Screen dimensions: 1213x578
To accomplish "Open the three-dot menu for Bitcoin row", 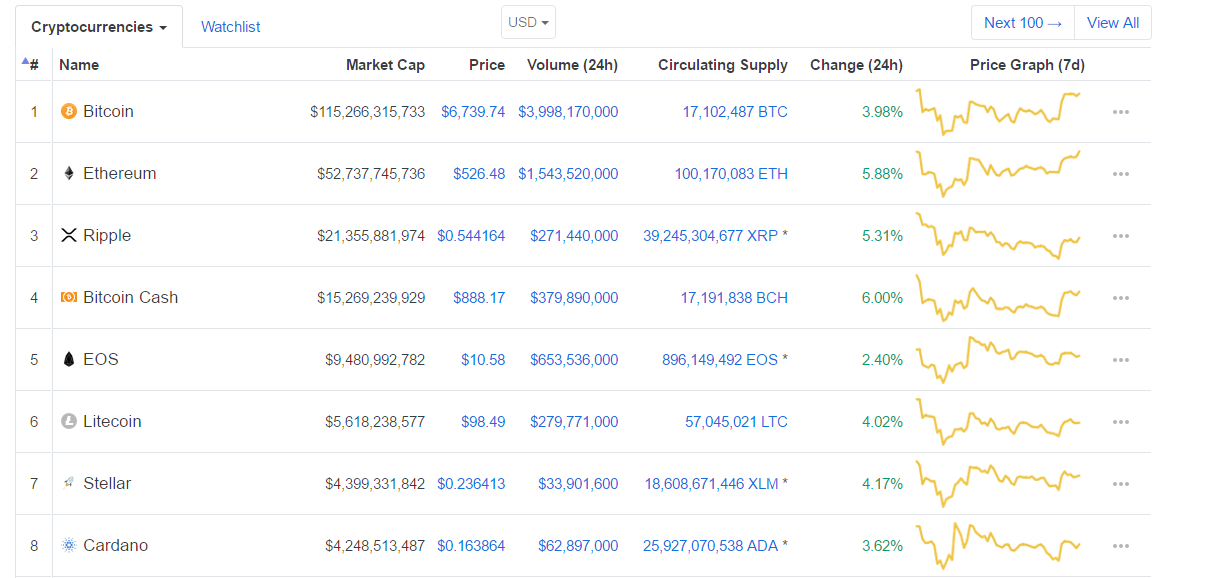I will tap(1121, 112).
